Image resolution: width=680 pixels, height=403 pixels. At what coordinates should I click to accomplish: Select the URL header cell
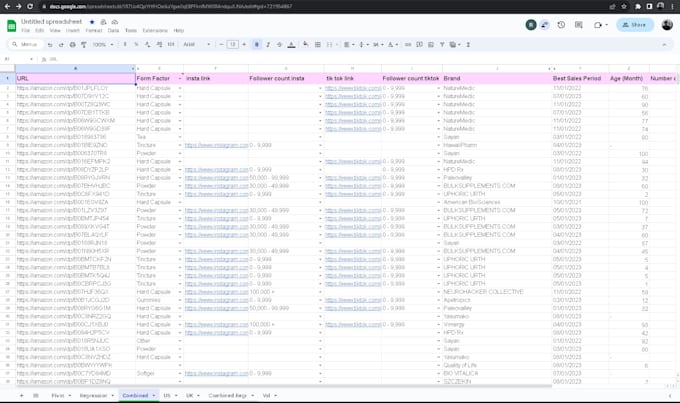pos(75,79)
